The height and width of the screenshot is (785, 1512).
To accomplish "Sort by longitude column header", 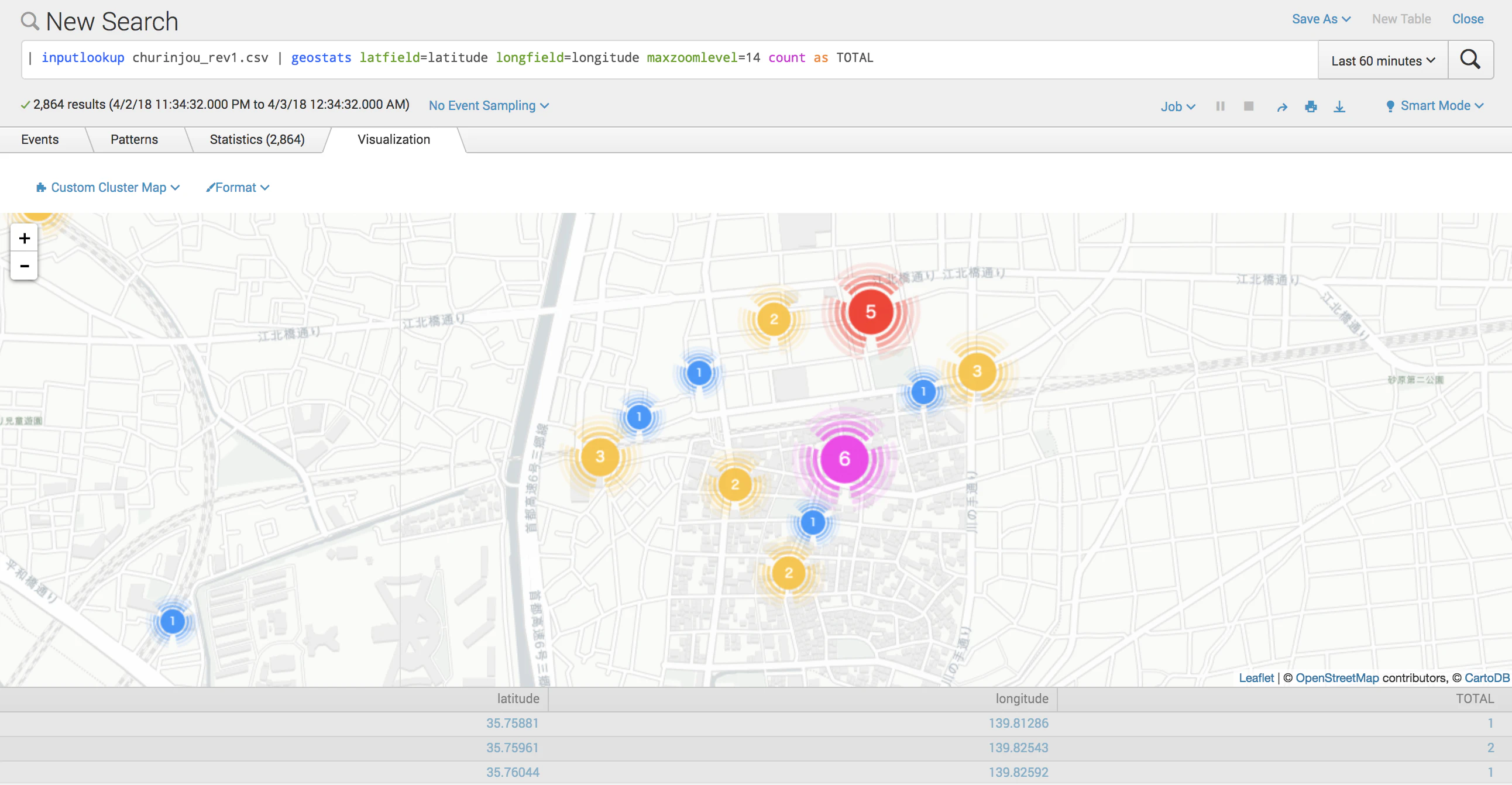I will coord(1021,699).
